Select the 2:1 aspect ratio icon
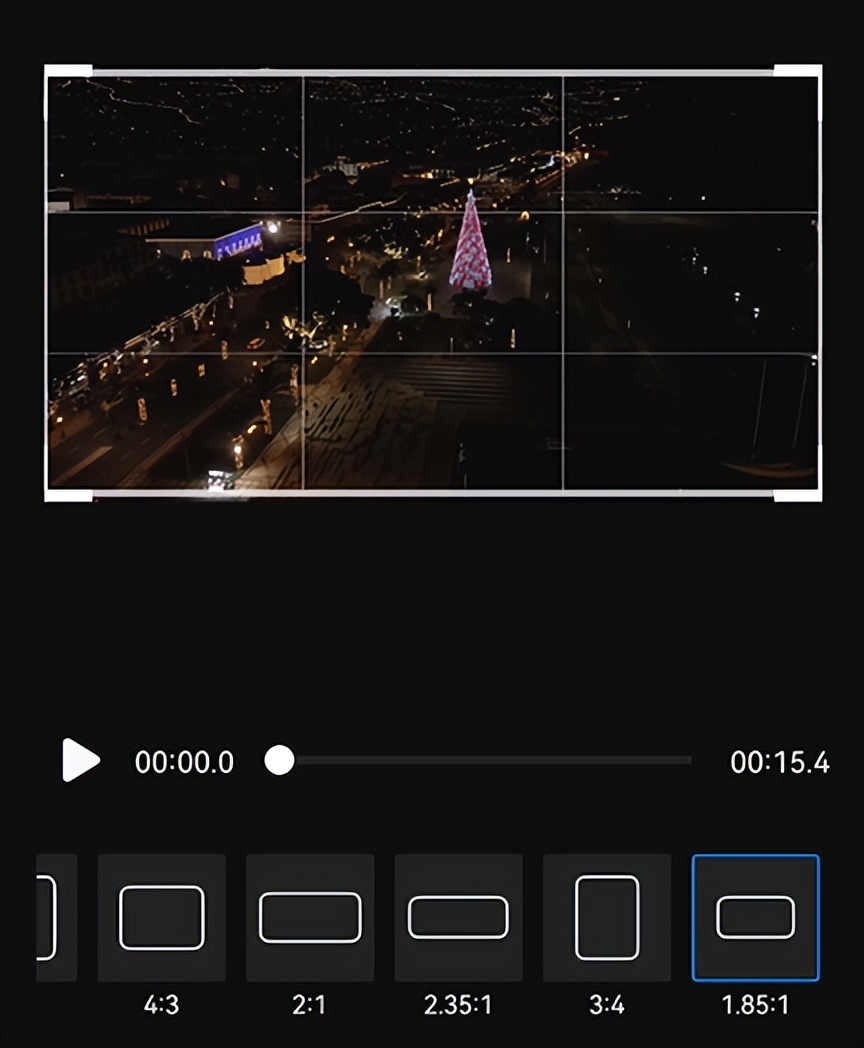This screenshot has width=864, height=1048. tap(310, 918)
